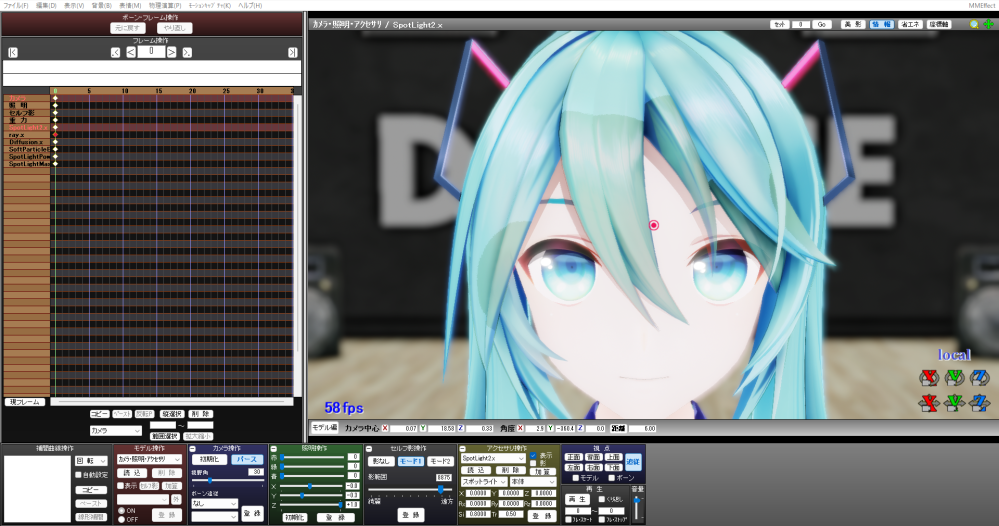Image resolution: width=999 pixels, height=526 pixels.
Task: Adjust the red 赤 light slider
Action: [313, 457]
